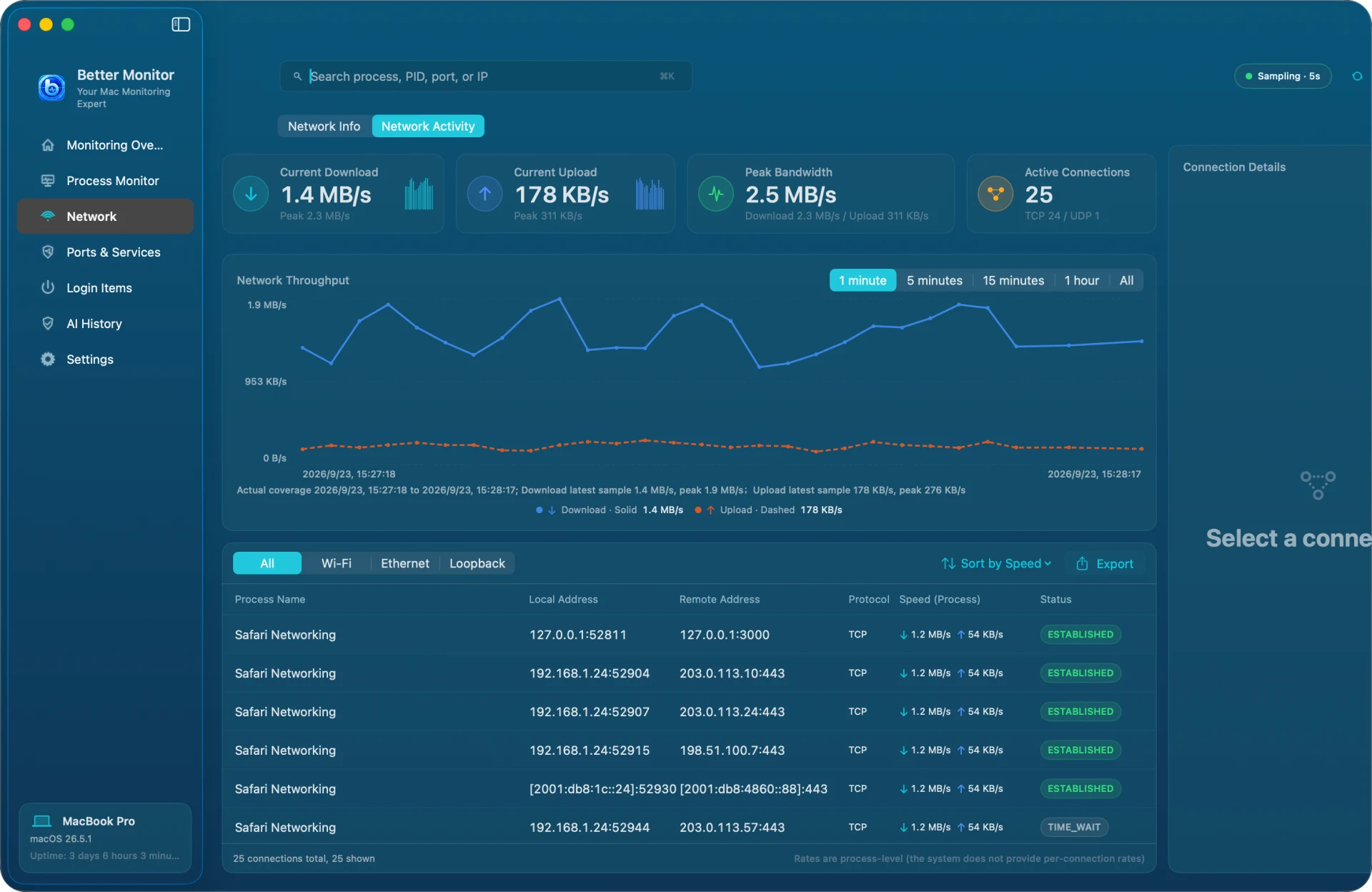Screen dimensions: 1372x892
Task: Filter connections by Ethernet
Action: (x=404, y=564)
